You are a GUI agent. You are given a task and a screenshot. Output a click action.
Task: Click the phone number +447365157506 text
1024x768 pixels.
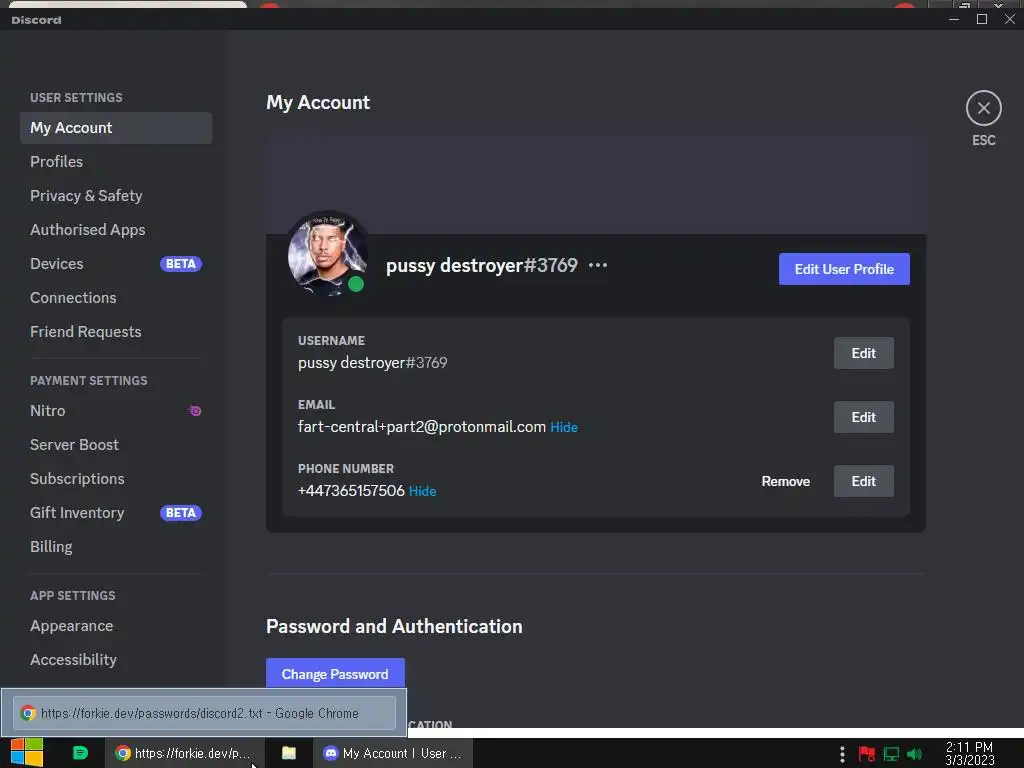(351, 491)
